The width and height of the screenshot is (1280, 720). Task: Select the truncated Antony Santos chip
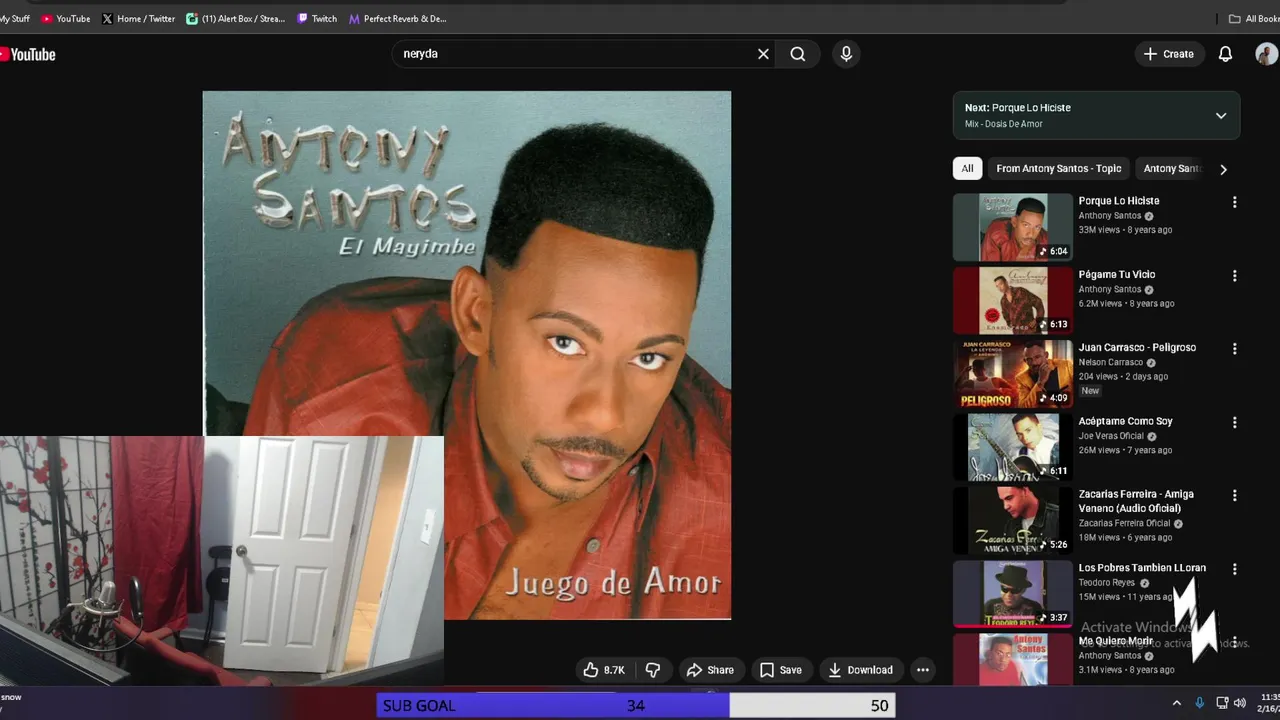click(1172, 169)
